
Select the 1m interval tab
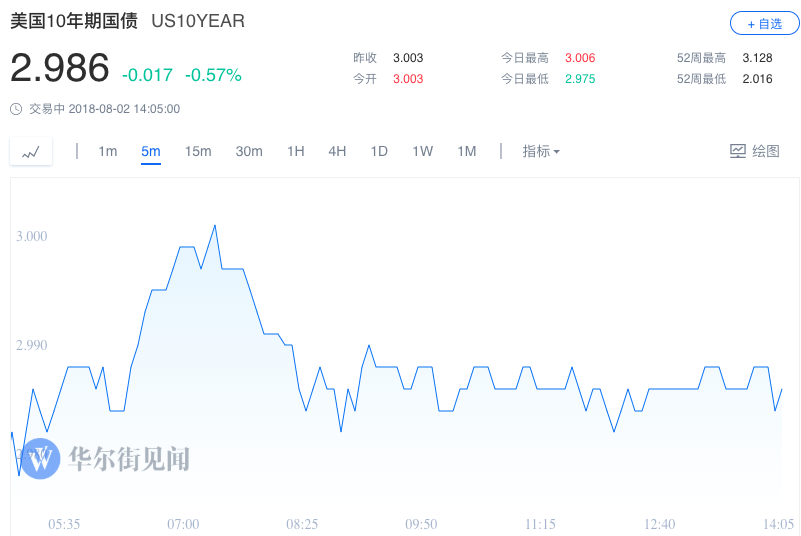click(108, 151)
